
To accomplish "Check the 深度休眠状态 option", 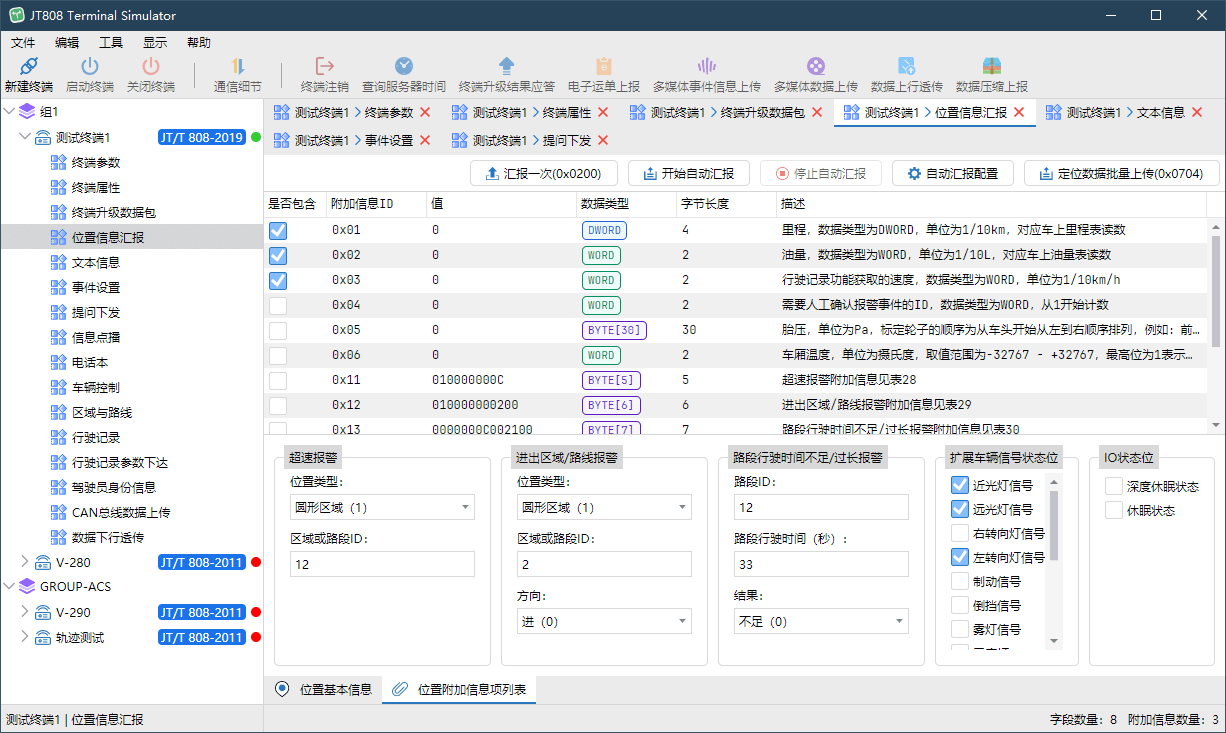I will [1114, 486].
